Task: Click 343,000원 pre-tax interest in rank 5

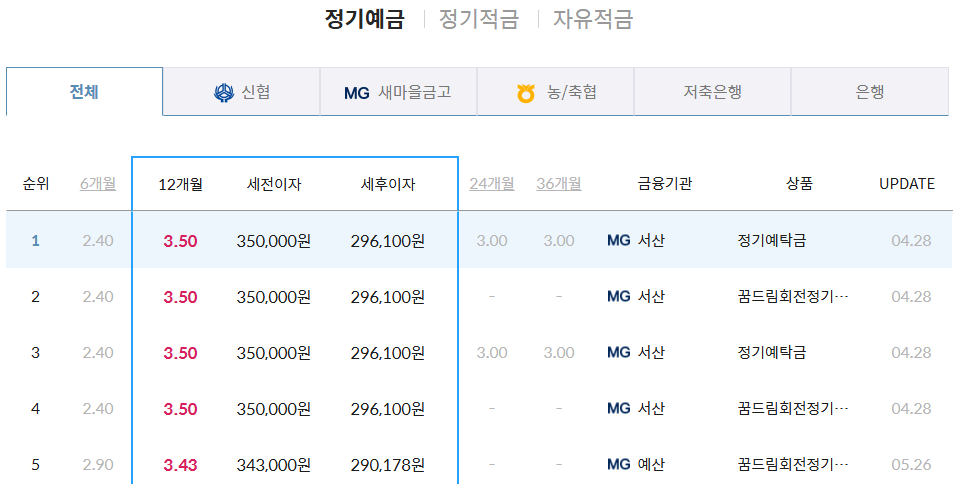Action: pyautogui.click(x=274, y=465)
